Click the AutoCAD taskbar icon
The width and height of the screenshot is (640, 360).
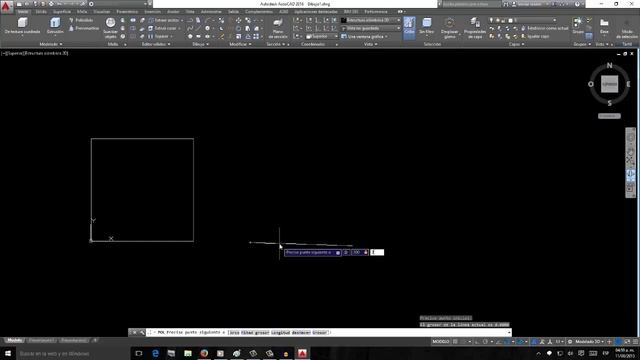click(302, 353)
